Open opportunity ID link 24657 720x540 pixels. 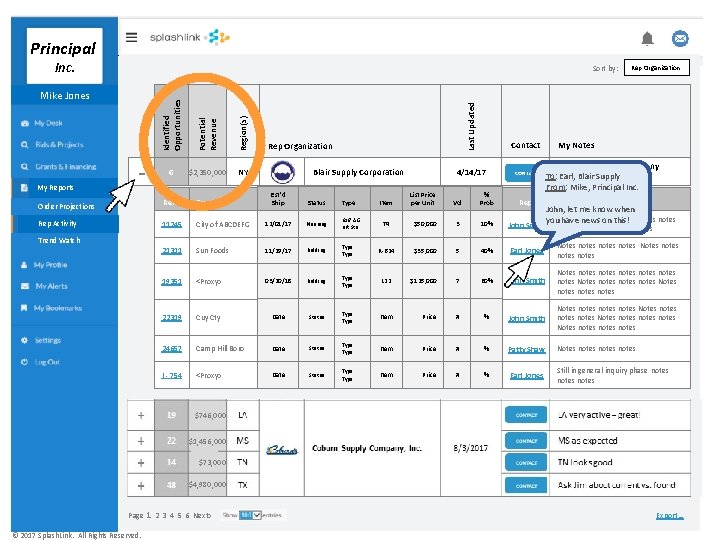(171, 349)
